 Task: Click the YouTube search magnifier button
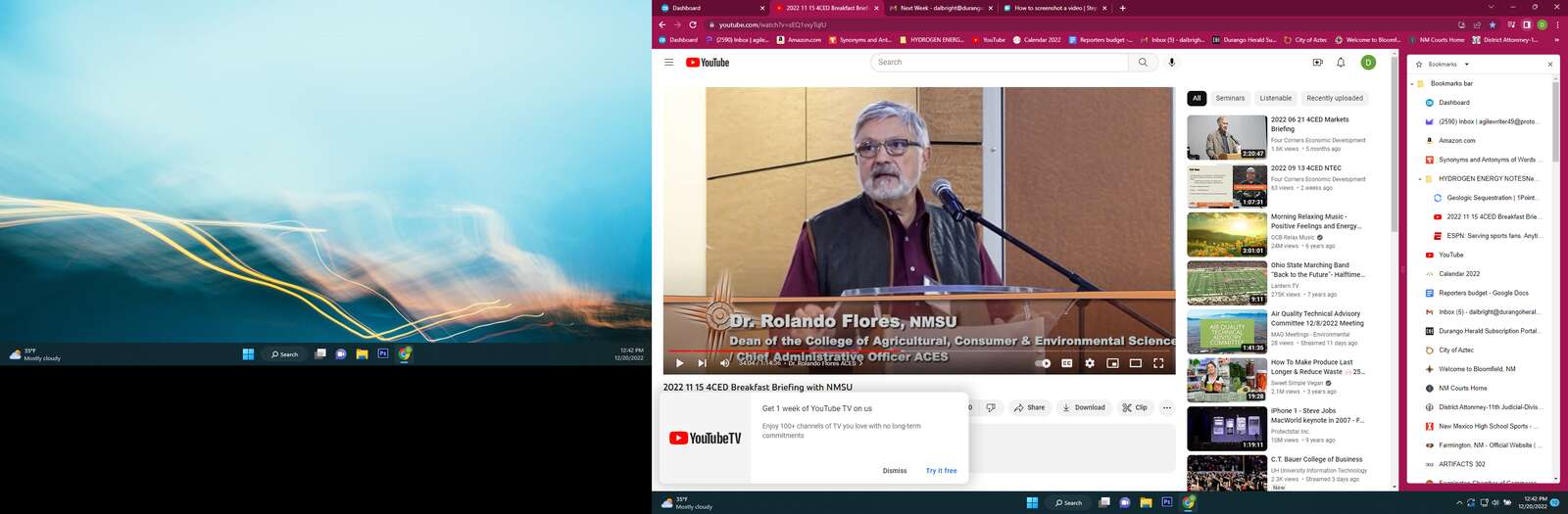click(1143, 63)
